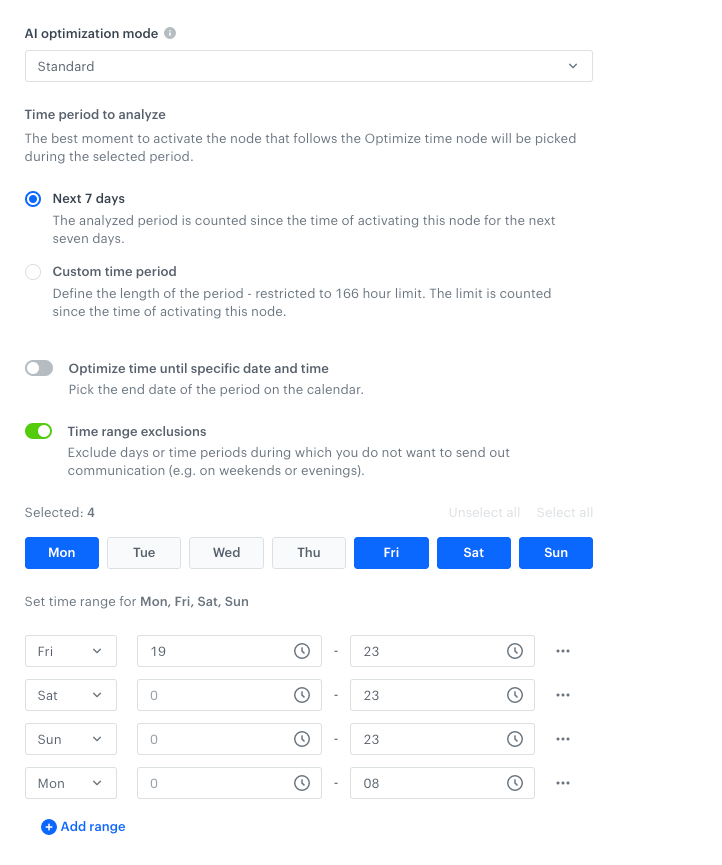Select the Next 7 days radio option
The height and width of the screenshot is (865, 722).
(x=33, y=199)
